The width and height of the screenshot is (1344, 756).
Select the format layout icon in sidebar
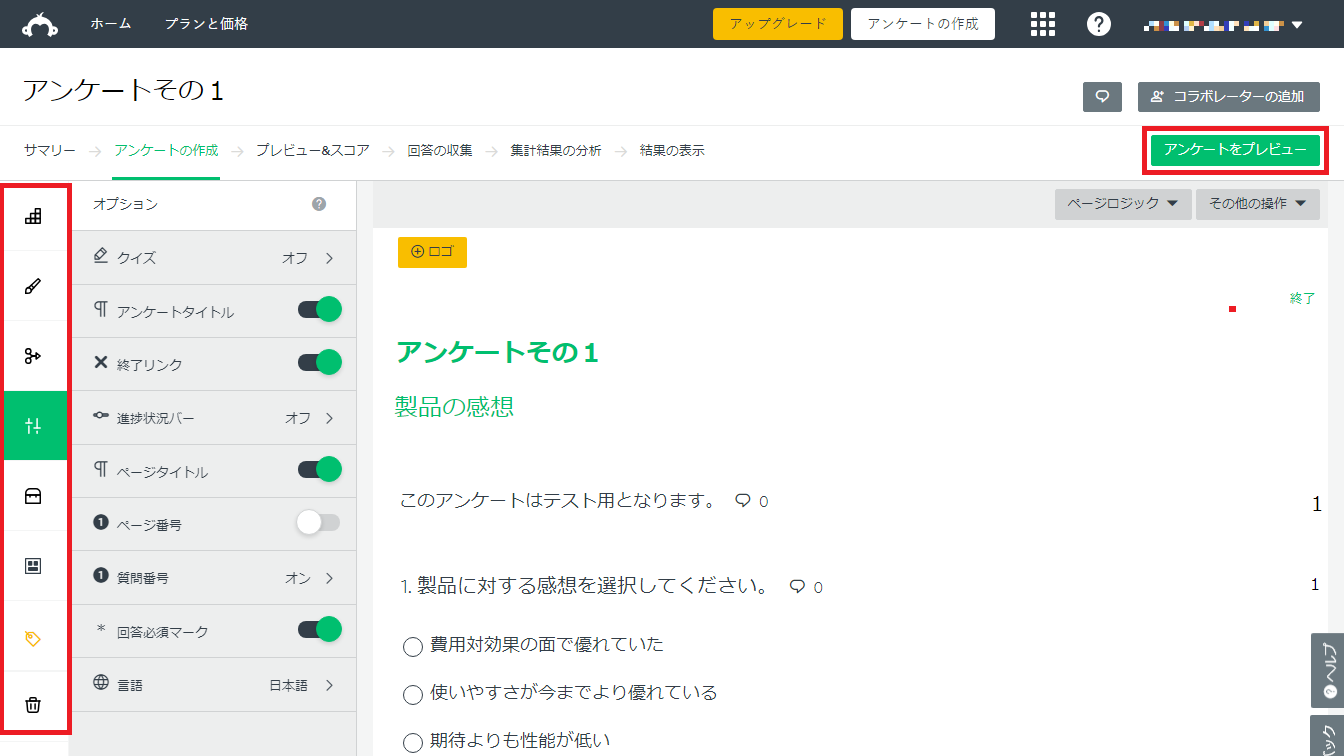tap(35, 564)
